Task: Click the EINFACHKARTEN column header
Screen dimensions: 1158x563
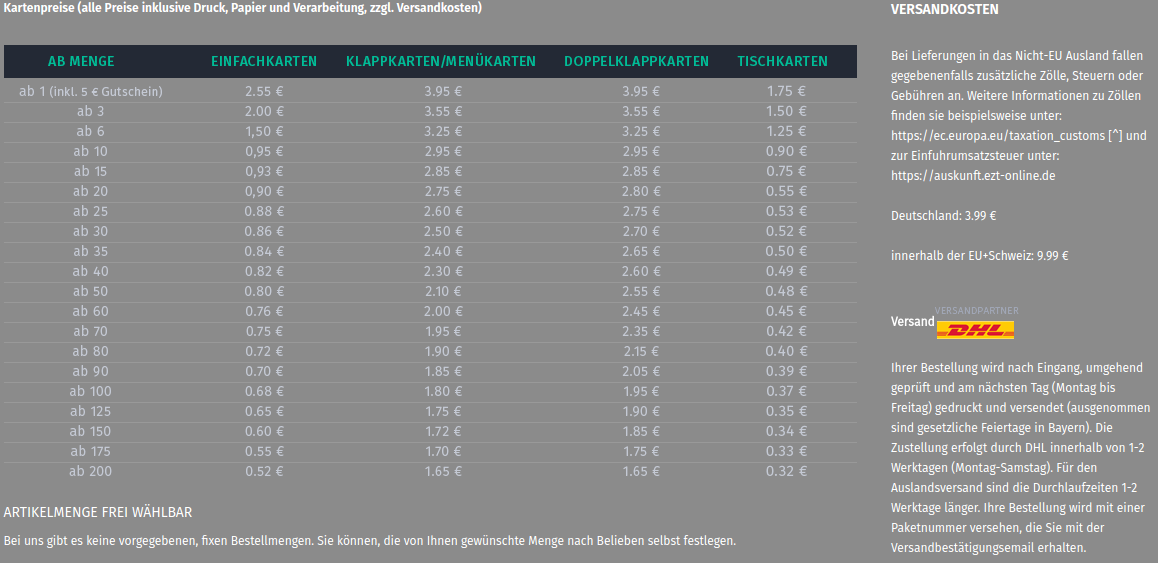Action: (x=264, y=61)
